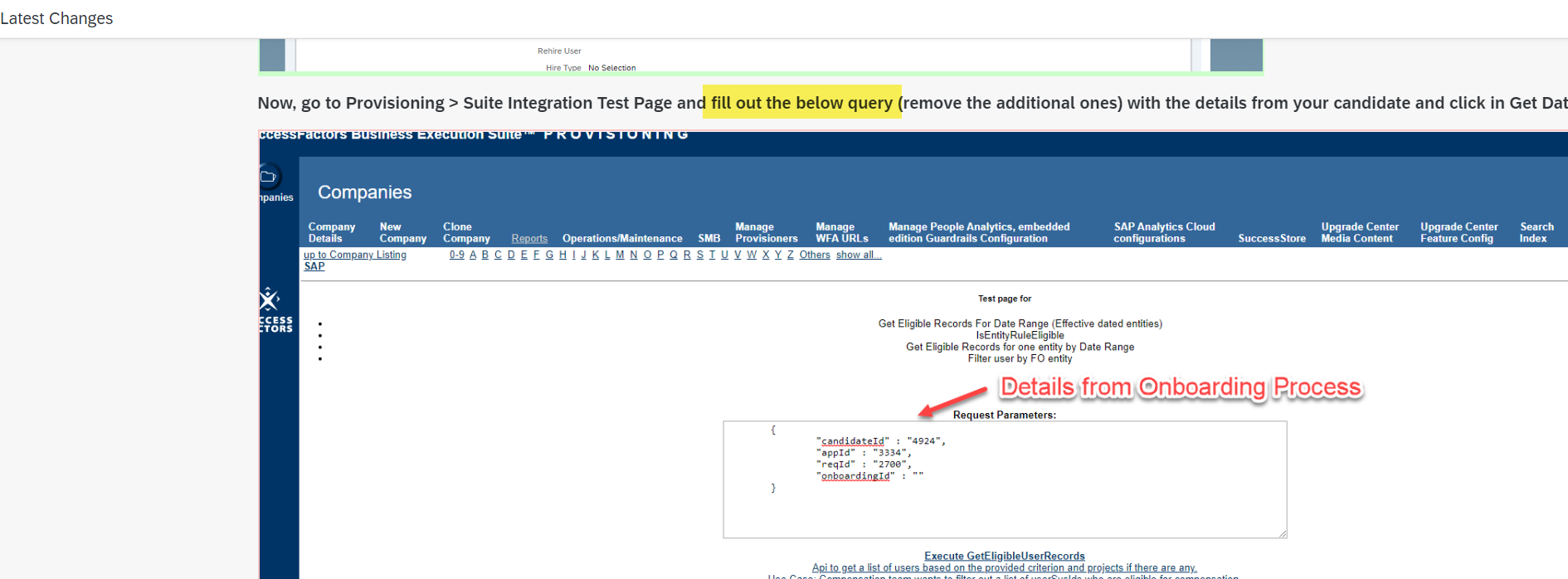Image resolution: width=1568 pixels, height=579 pixels.
Task: Filter companies by letter O
Action: [647, 255]
